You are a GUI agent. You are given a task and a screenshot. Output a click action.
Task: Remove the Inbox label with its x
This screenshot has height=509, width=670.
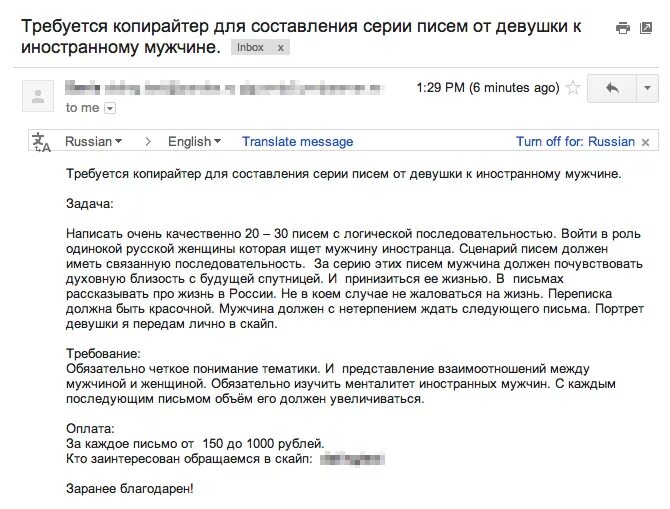(x=280, y=47)
